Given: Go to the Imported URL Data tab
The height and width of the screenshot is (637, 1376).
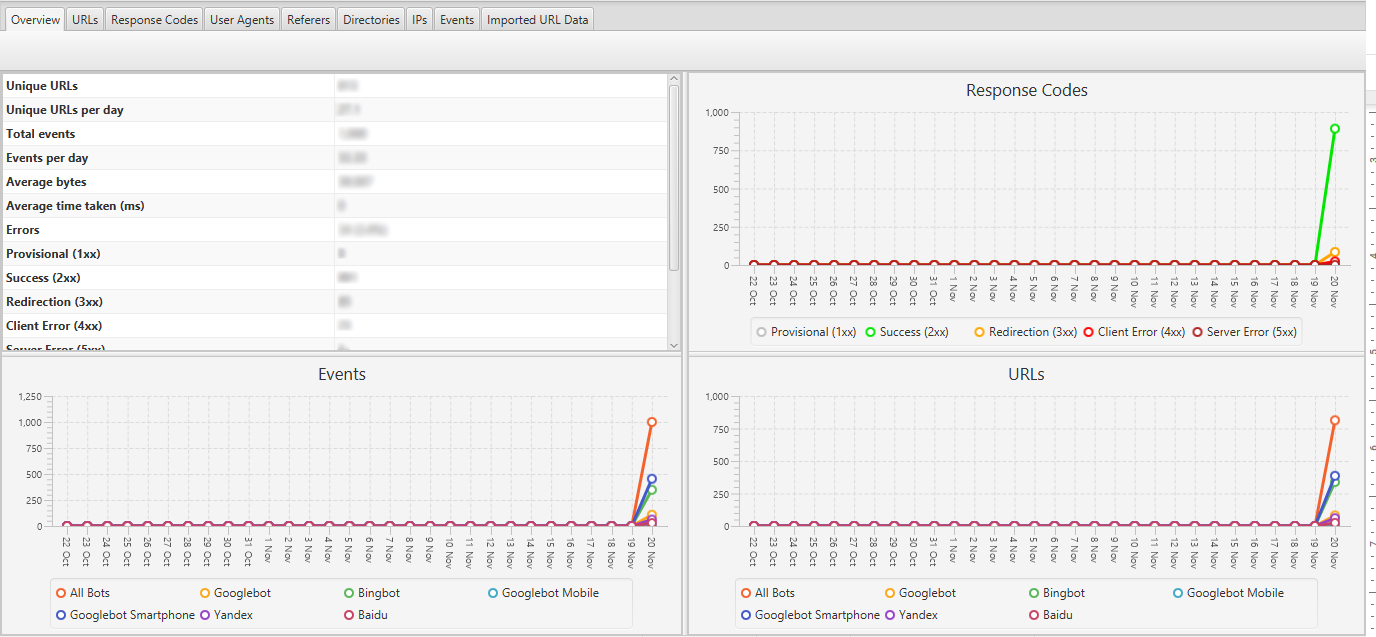Looking at the screenshot, I should 537,20.
